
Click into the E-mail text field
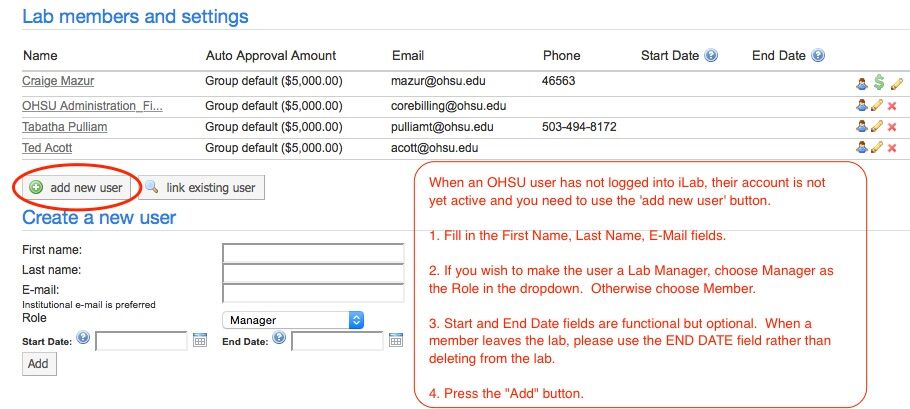point(313,294)
